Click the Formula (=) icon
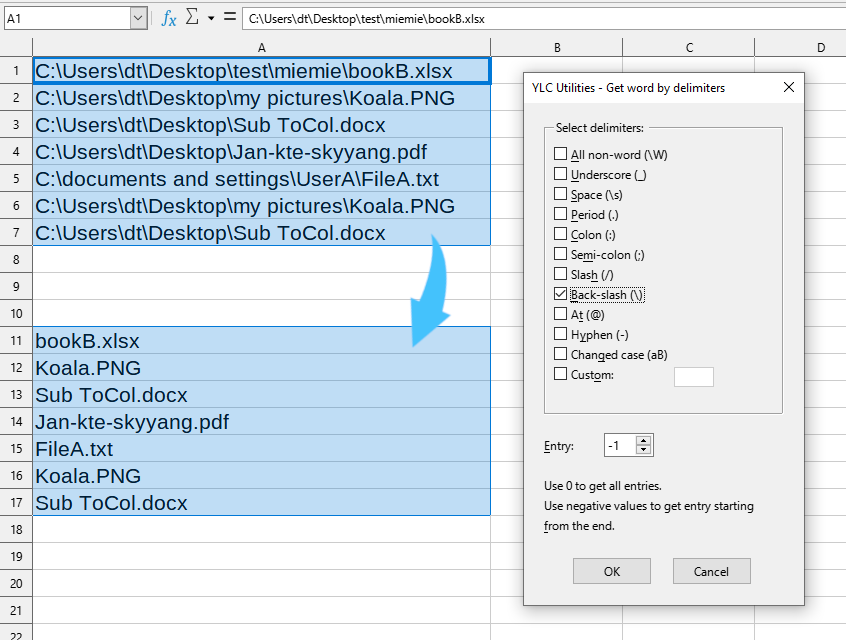The height and width of the screenshot is (640, 846). click(x=231, y=17)
